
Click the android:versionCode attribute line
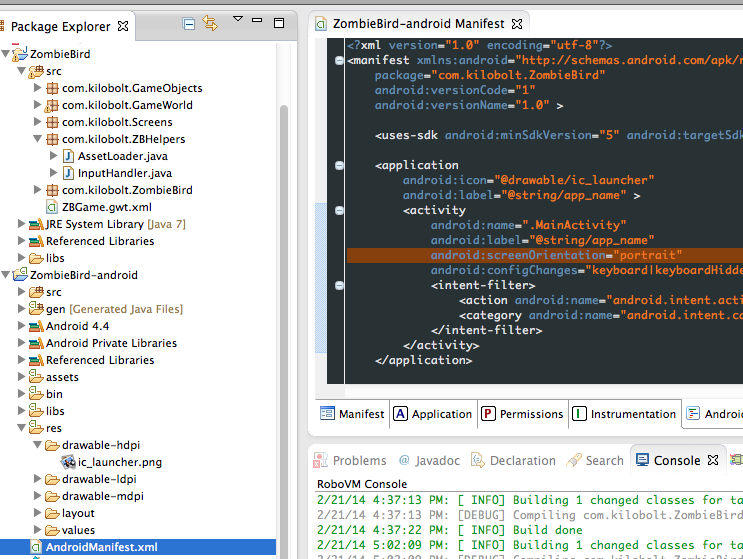pyautogui.click(x=455, y=90)
